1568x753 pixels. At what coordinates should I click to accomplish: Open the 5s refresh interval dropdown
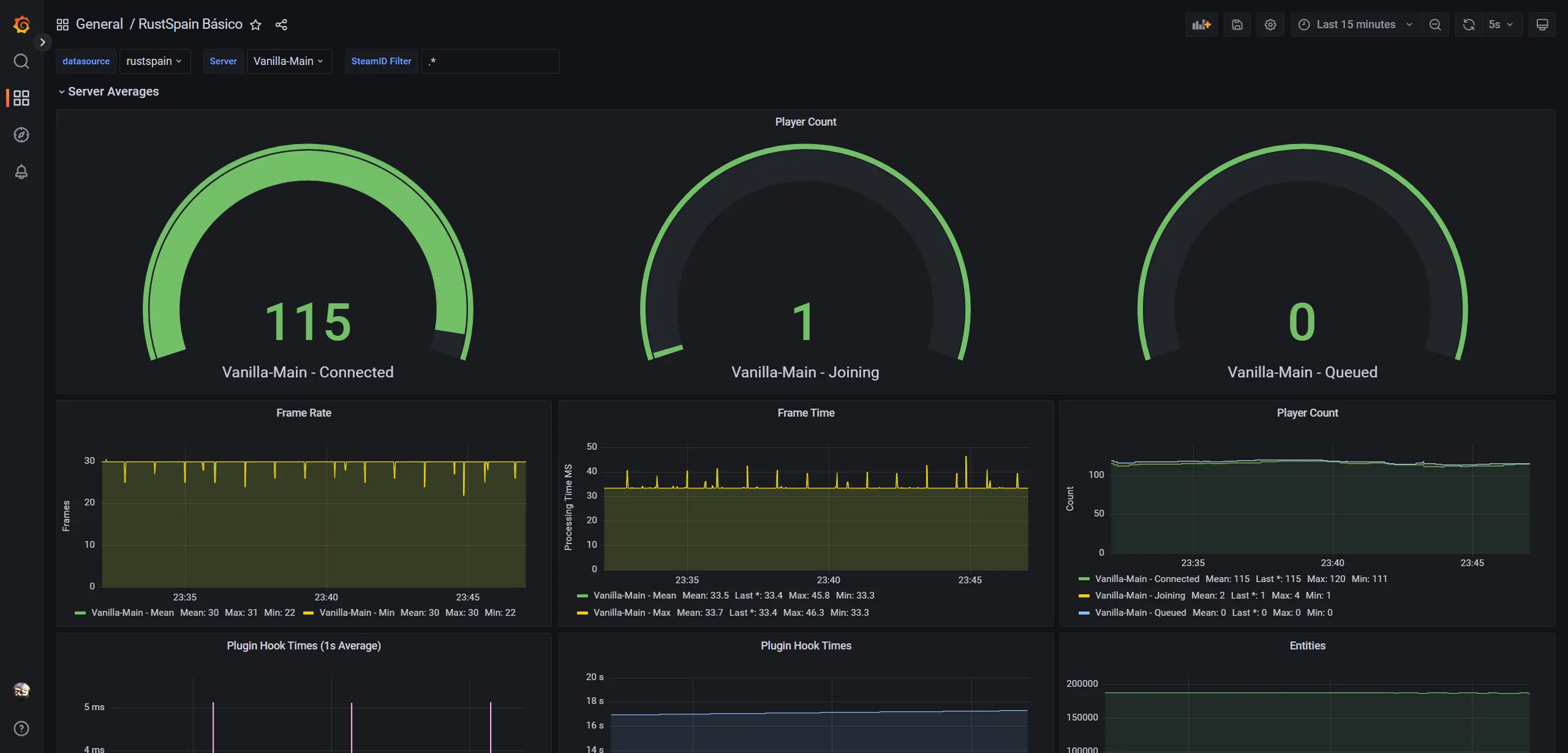click(x=1502, y=25)
